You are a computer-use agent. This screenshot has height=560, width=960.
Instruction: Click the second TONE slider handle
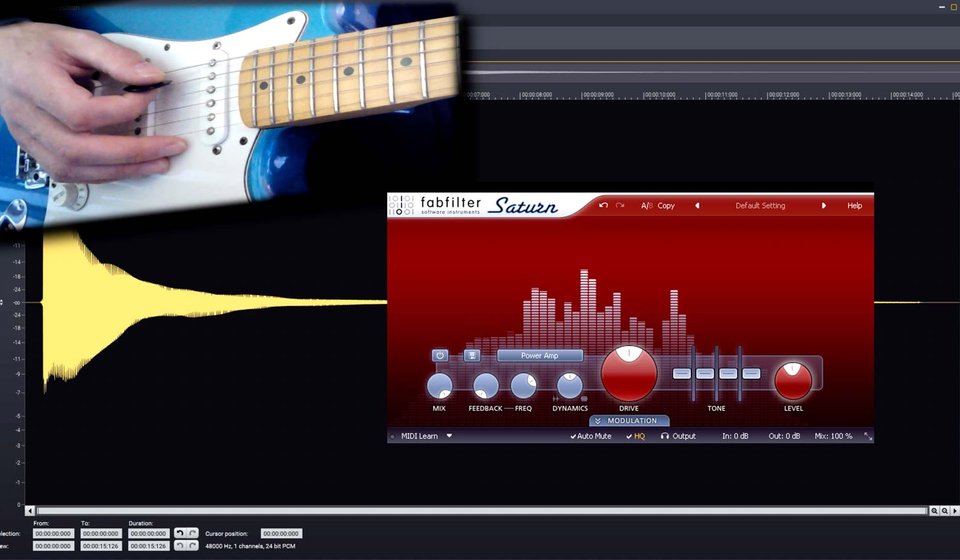click(x=705, y=373)
